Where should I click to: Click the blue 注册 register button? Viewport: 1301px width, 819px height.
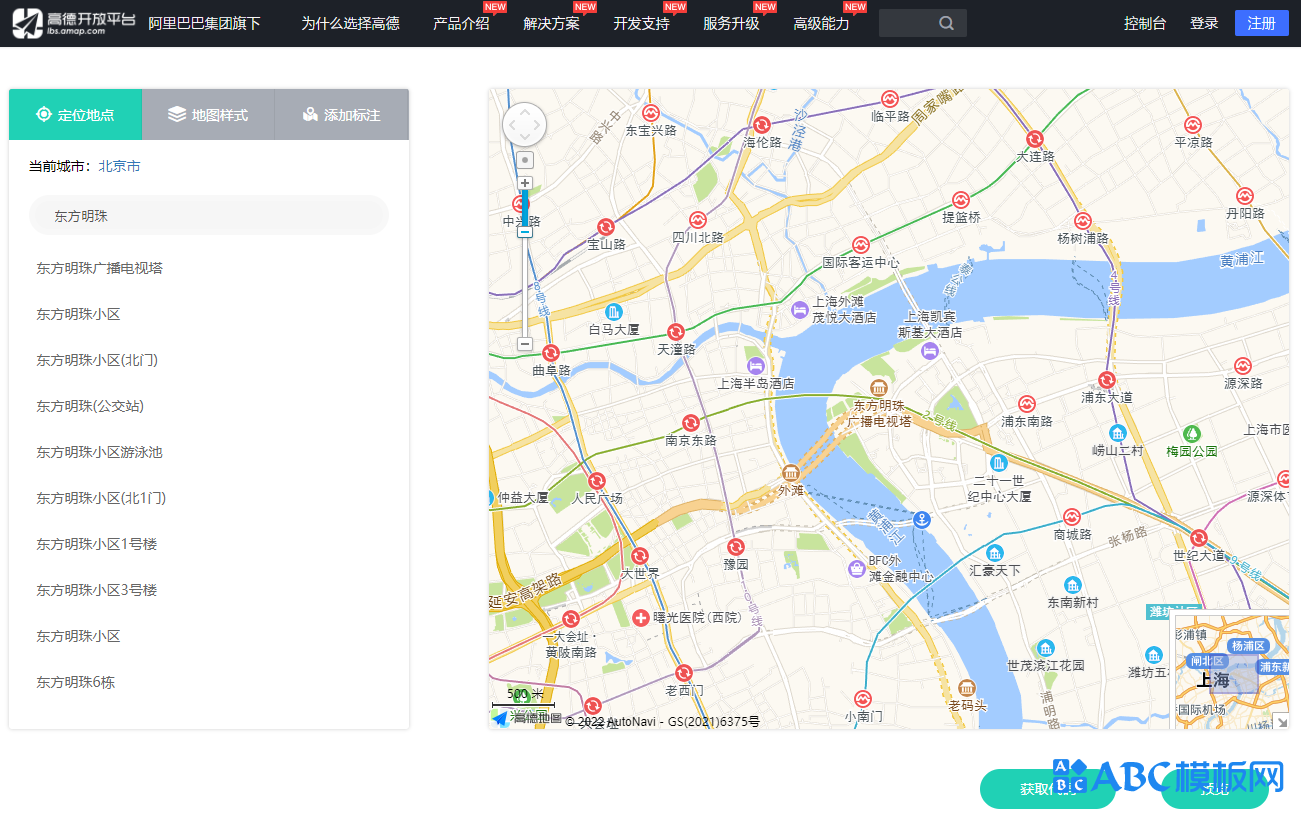1262,23
